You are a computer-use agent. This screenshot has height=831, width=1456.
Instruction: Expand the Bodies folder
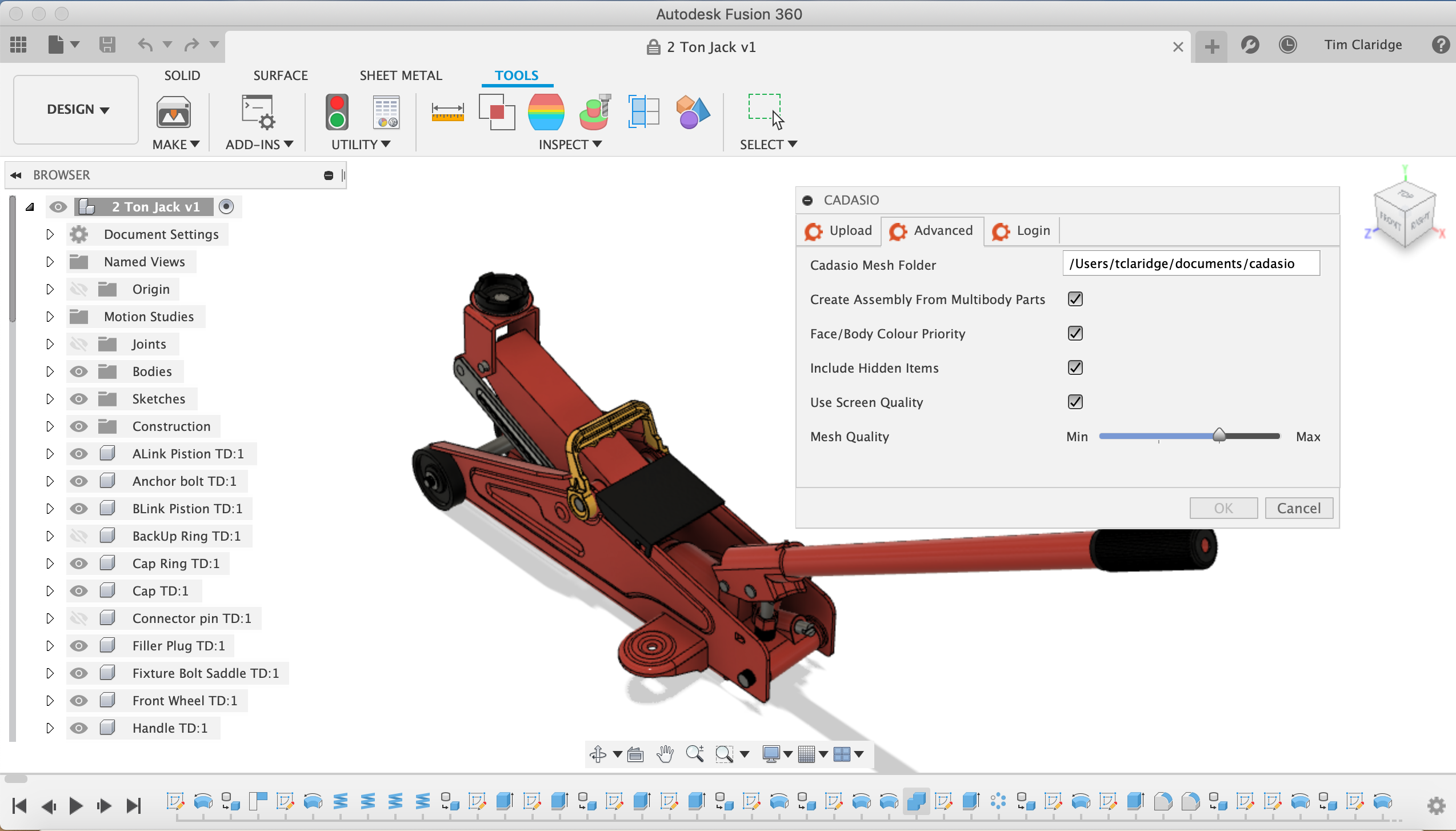pos(50,371)
